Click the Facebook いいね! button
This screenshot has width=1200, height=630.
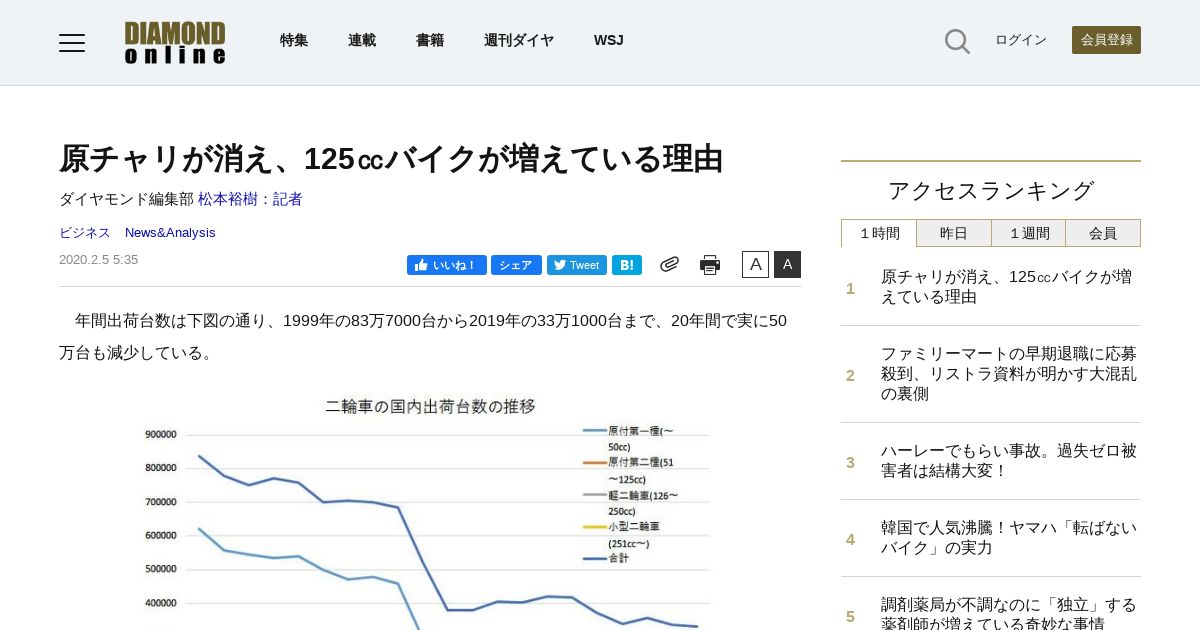click(447, 265)
